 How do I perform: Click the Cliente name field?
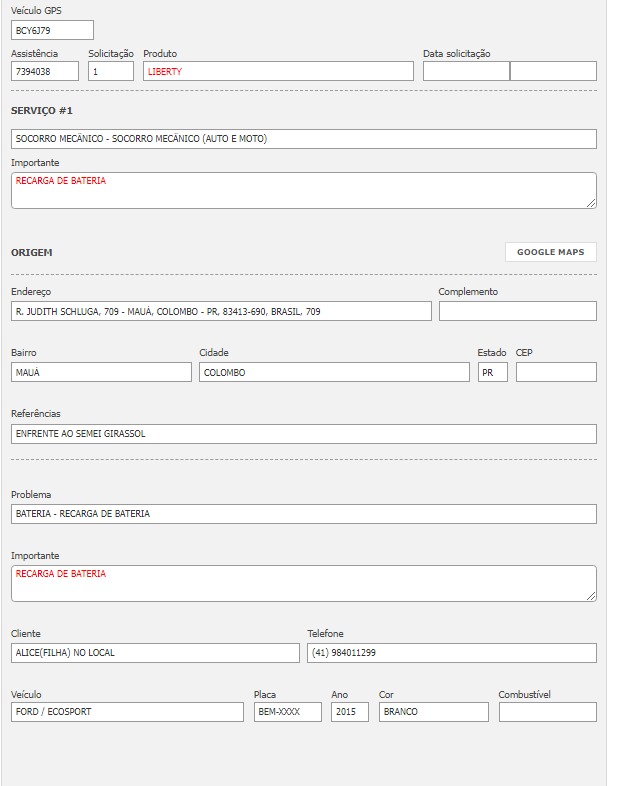[x=155, y=653]
